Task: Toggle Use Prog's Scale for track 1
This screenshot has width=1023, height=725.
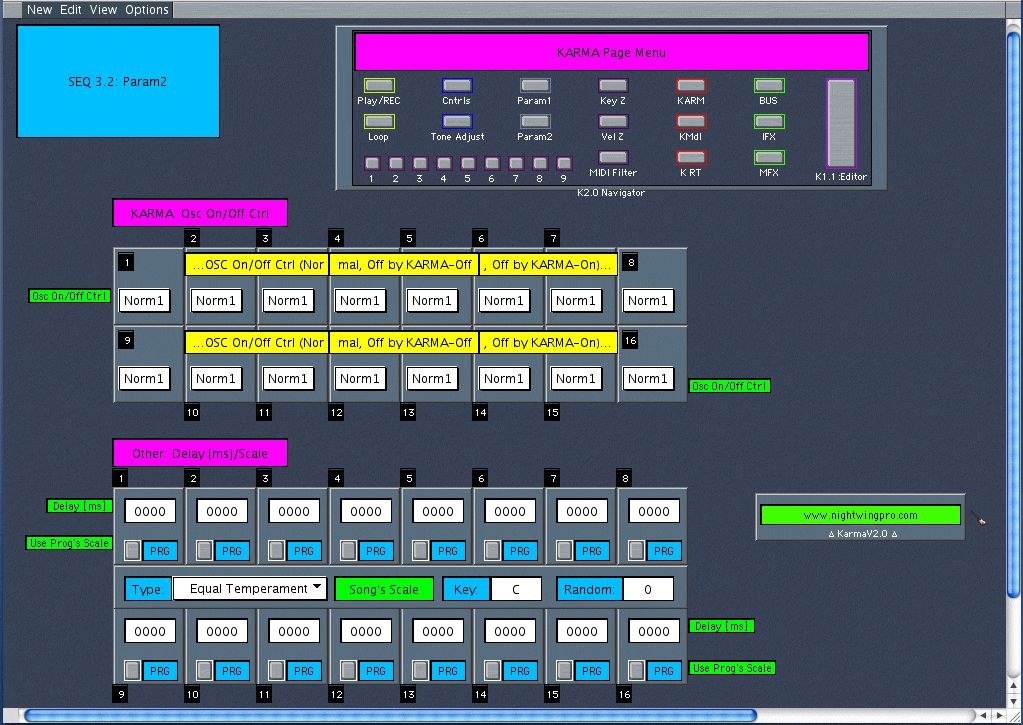Action: pyautogui.click(x=132, y=551)
